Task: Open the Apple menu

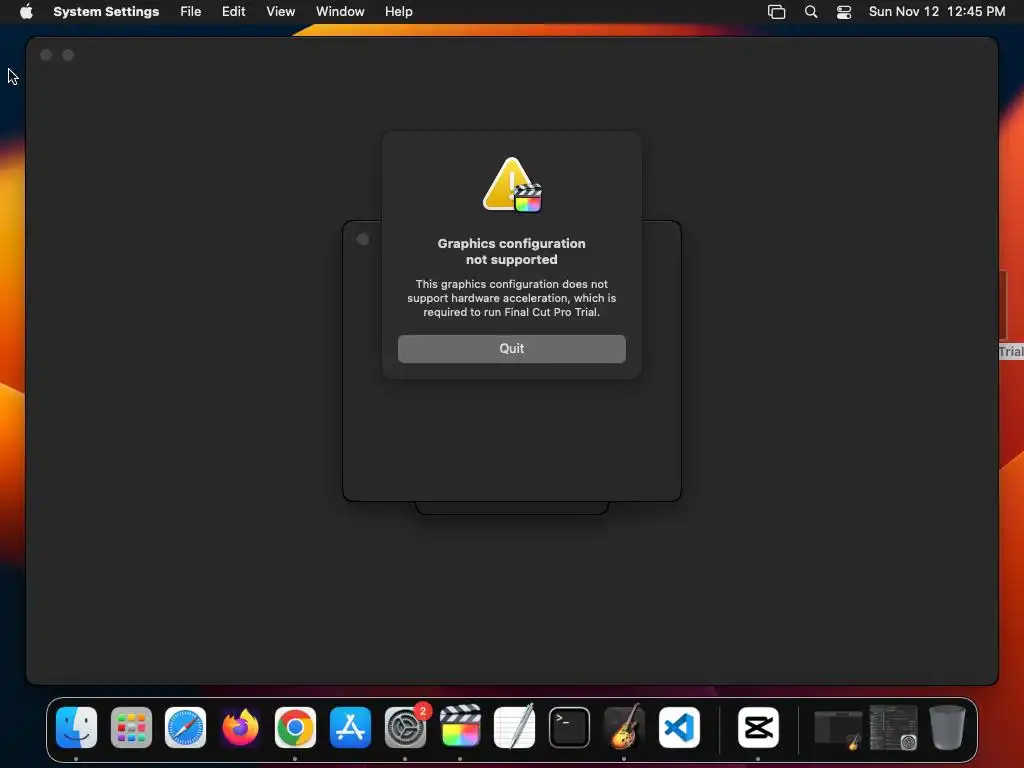Action: click(26, 12)
